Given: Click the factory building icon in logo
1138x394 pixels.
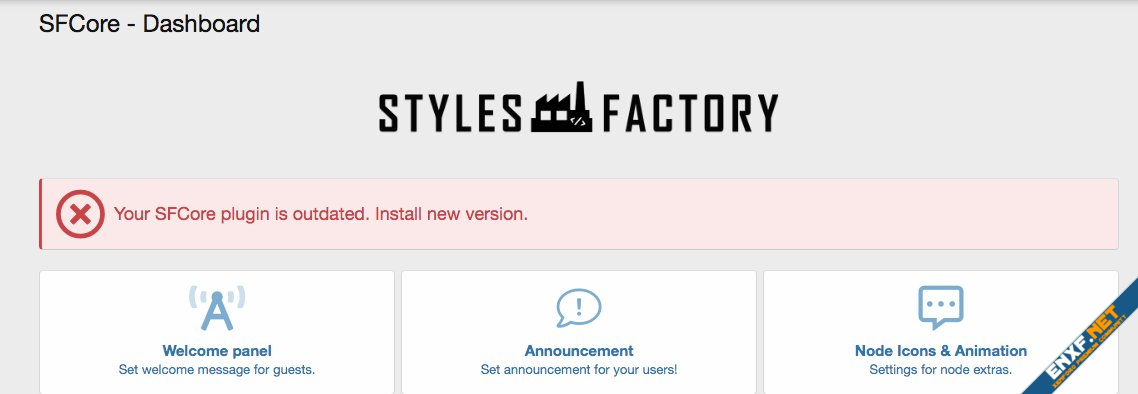Looking at the screenshot, I should click(562, 107).
